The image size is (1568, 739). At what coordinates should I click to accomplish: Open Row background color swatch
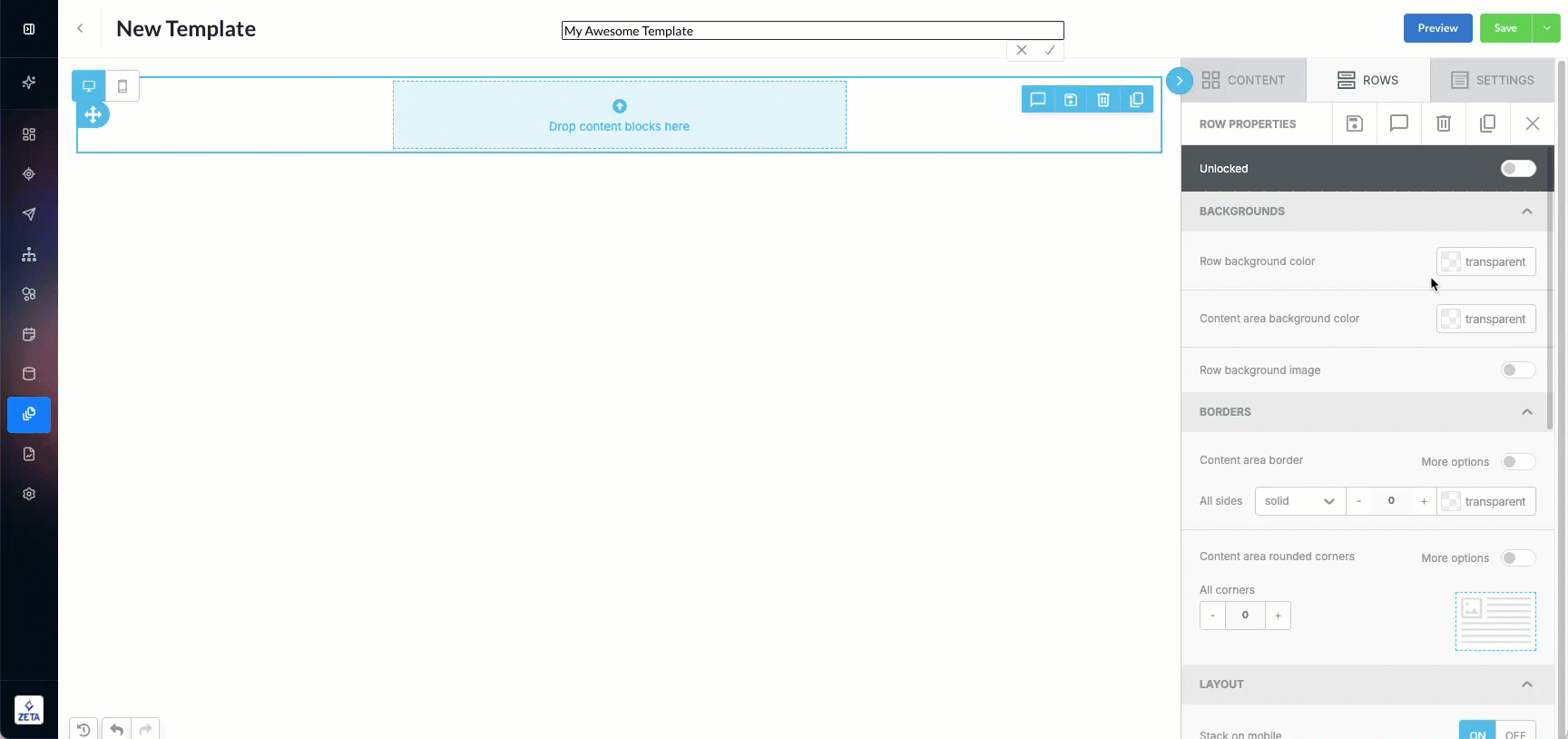(1485, 261)
